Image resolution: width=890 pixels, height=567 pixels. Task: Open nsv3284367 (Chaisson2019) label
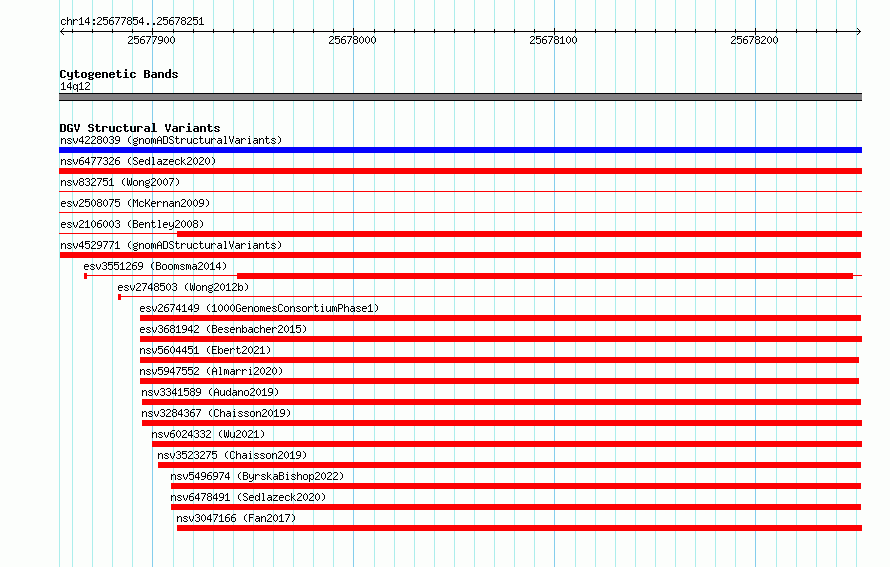[216, 413]
